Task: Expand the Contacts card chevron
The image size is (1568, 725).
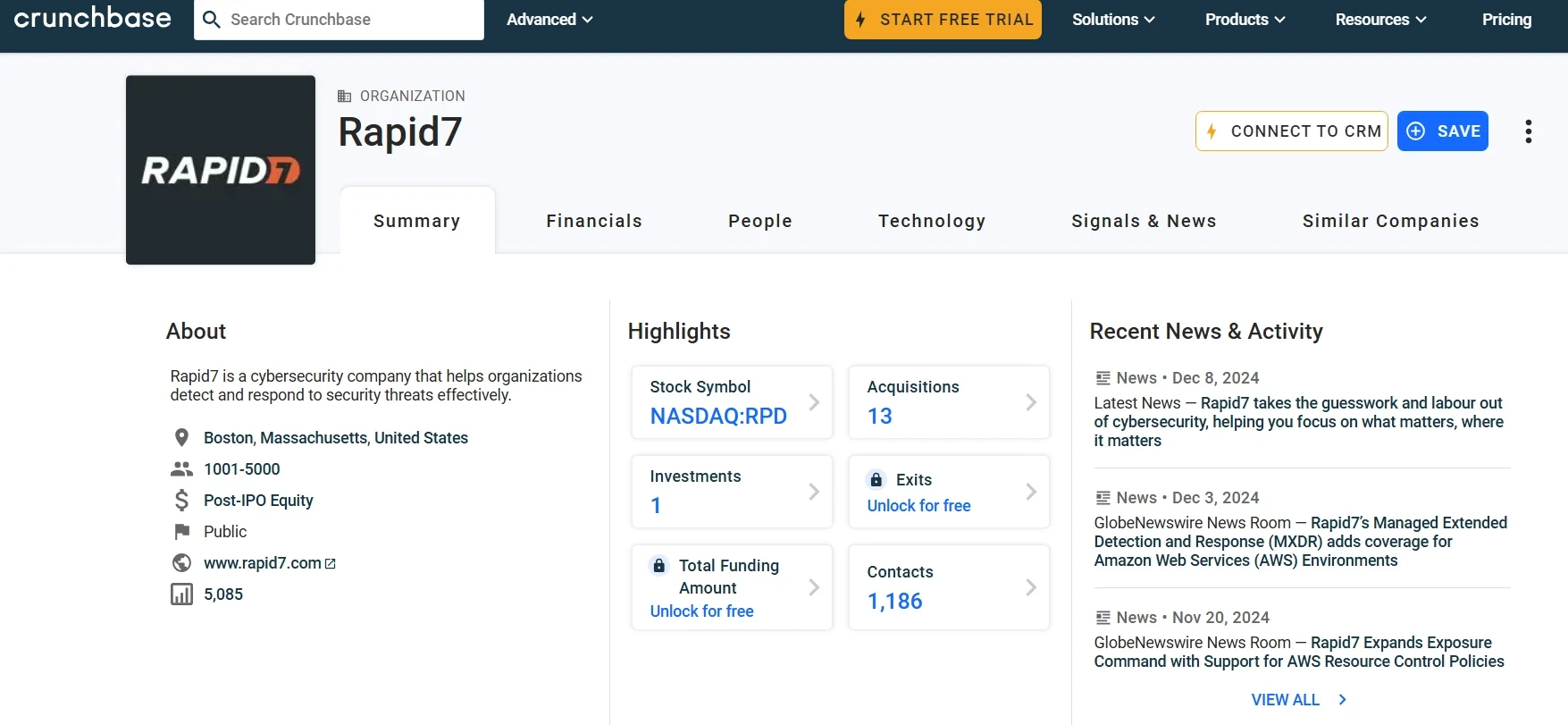Action: click(x=1031, y=587)
